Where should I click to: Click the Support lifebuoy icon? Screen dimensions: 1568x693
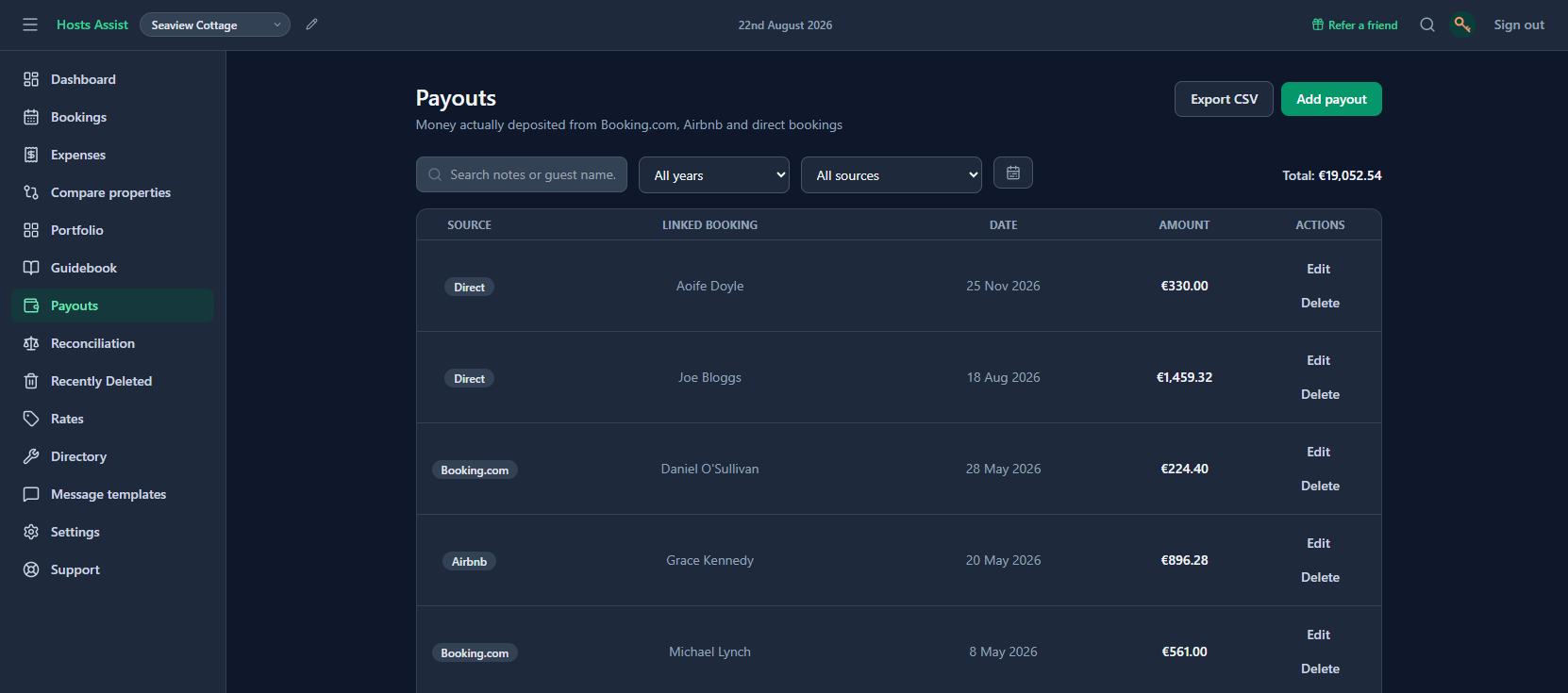31,569
